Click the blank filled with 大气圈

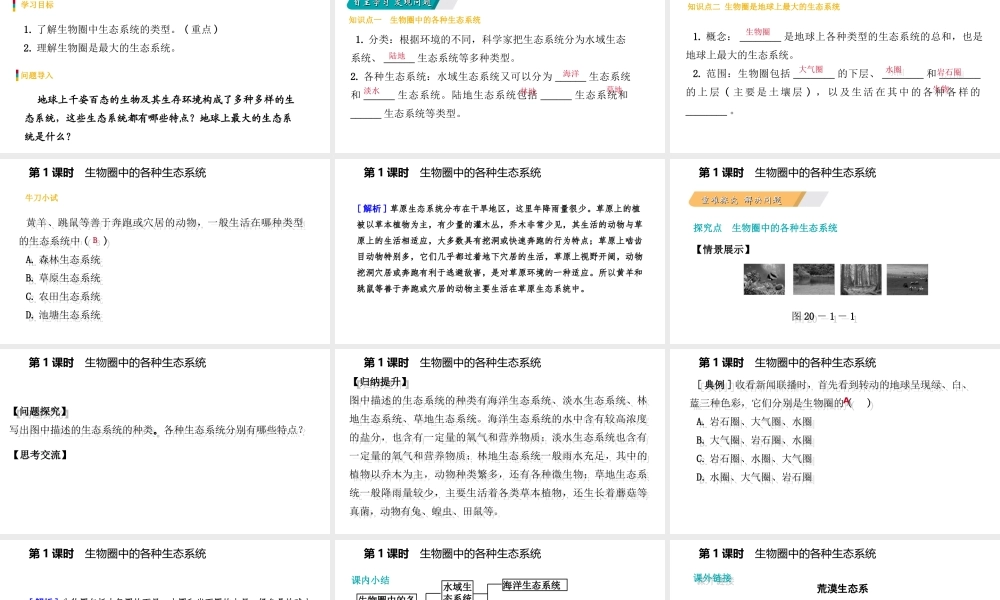click(812, 71)
